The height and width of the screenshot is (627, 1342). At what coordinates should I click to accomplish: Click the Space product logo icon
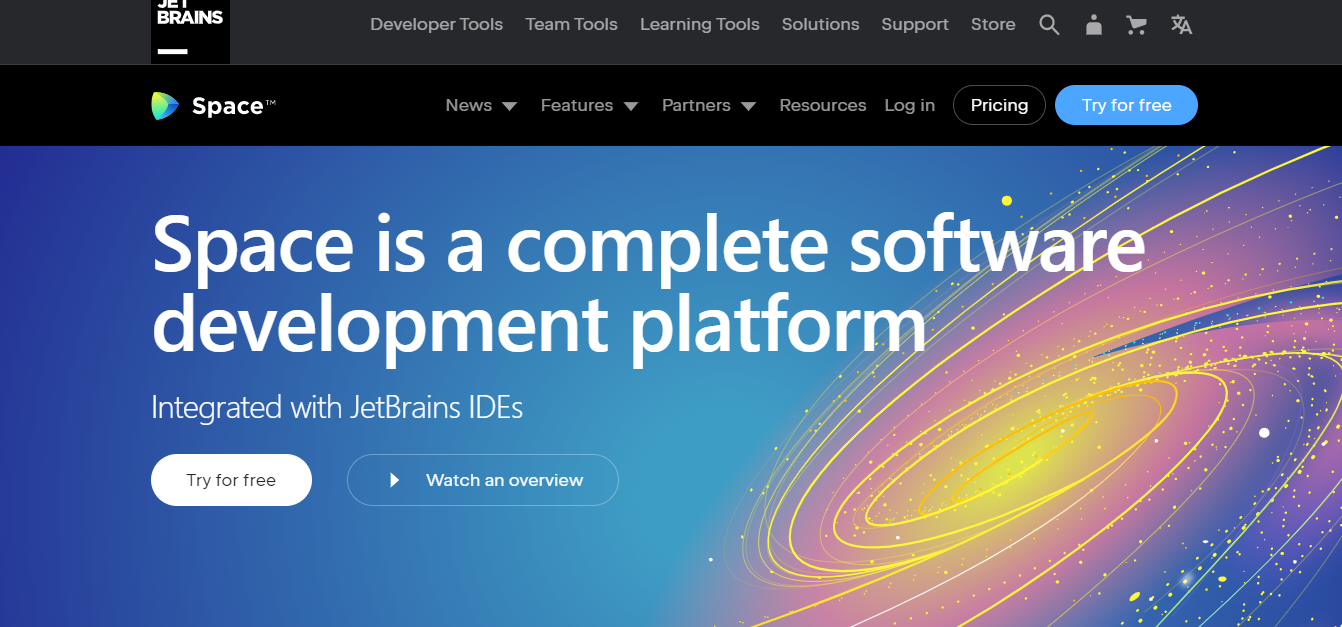pos(165,106)
